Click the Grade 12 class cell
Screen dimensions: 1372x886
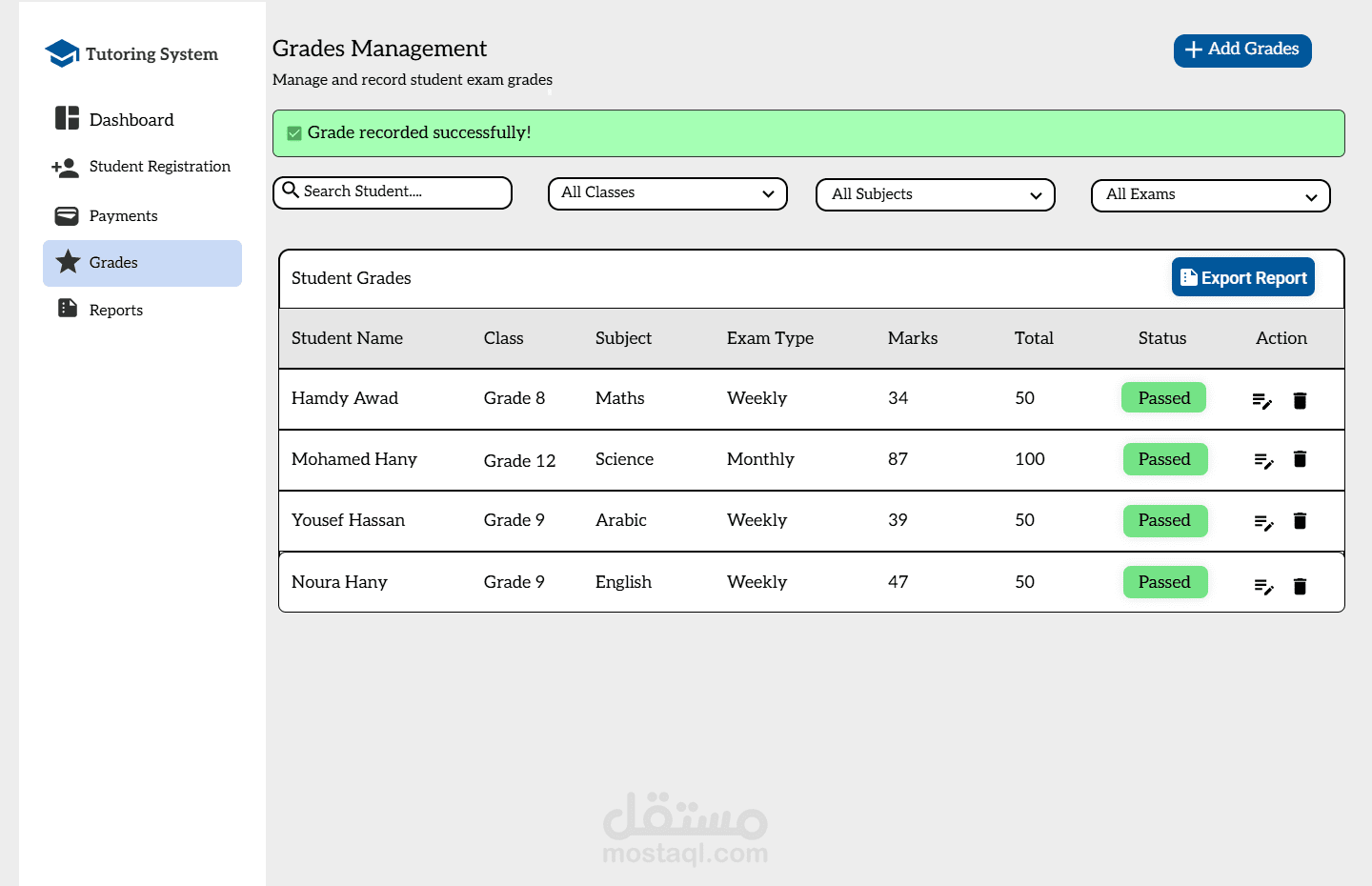(x=519, y=461)
